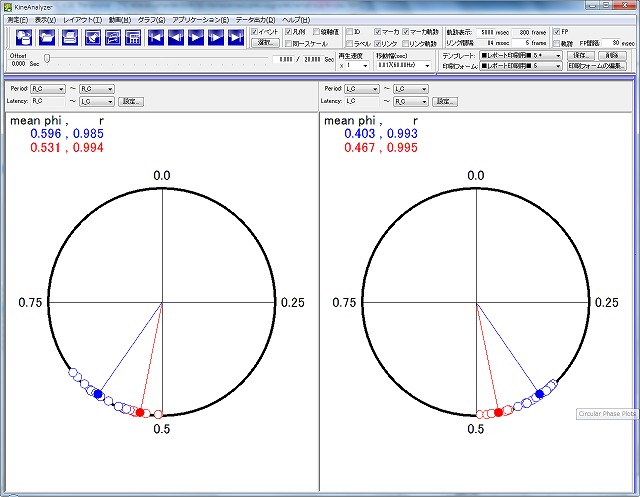The height and width of the screenshot is (497, 640).
Task: Click right plot red value 0.467
Action: pyautogui.click(x=360, y=147)
